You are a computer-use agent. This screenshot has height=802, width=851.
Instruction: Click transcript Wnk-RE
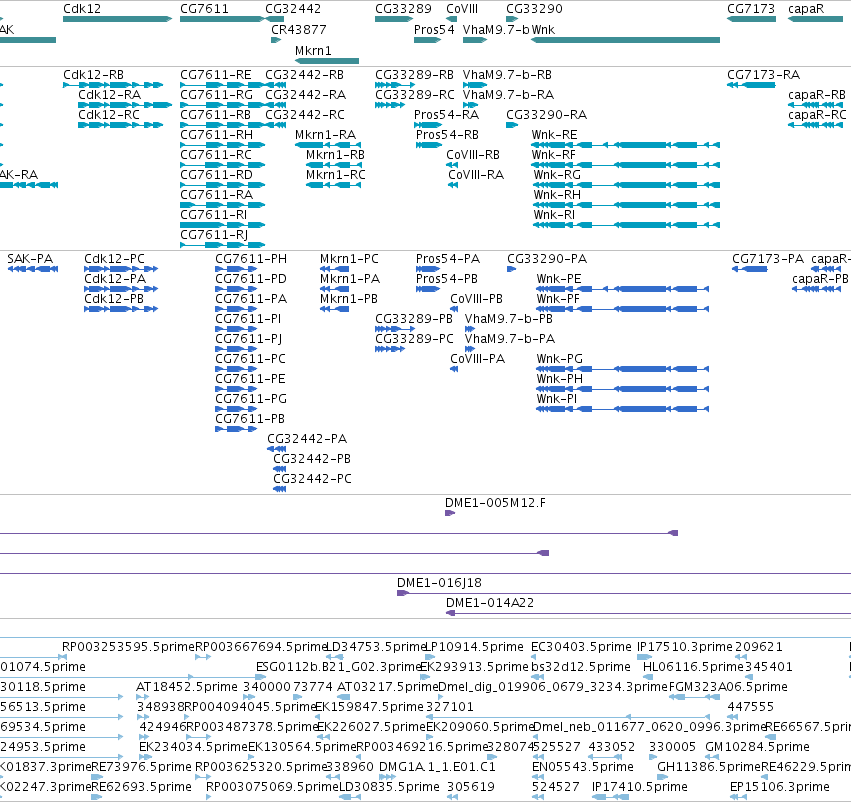click(554, 135)
